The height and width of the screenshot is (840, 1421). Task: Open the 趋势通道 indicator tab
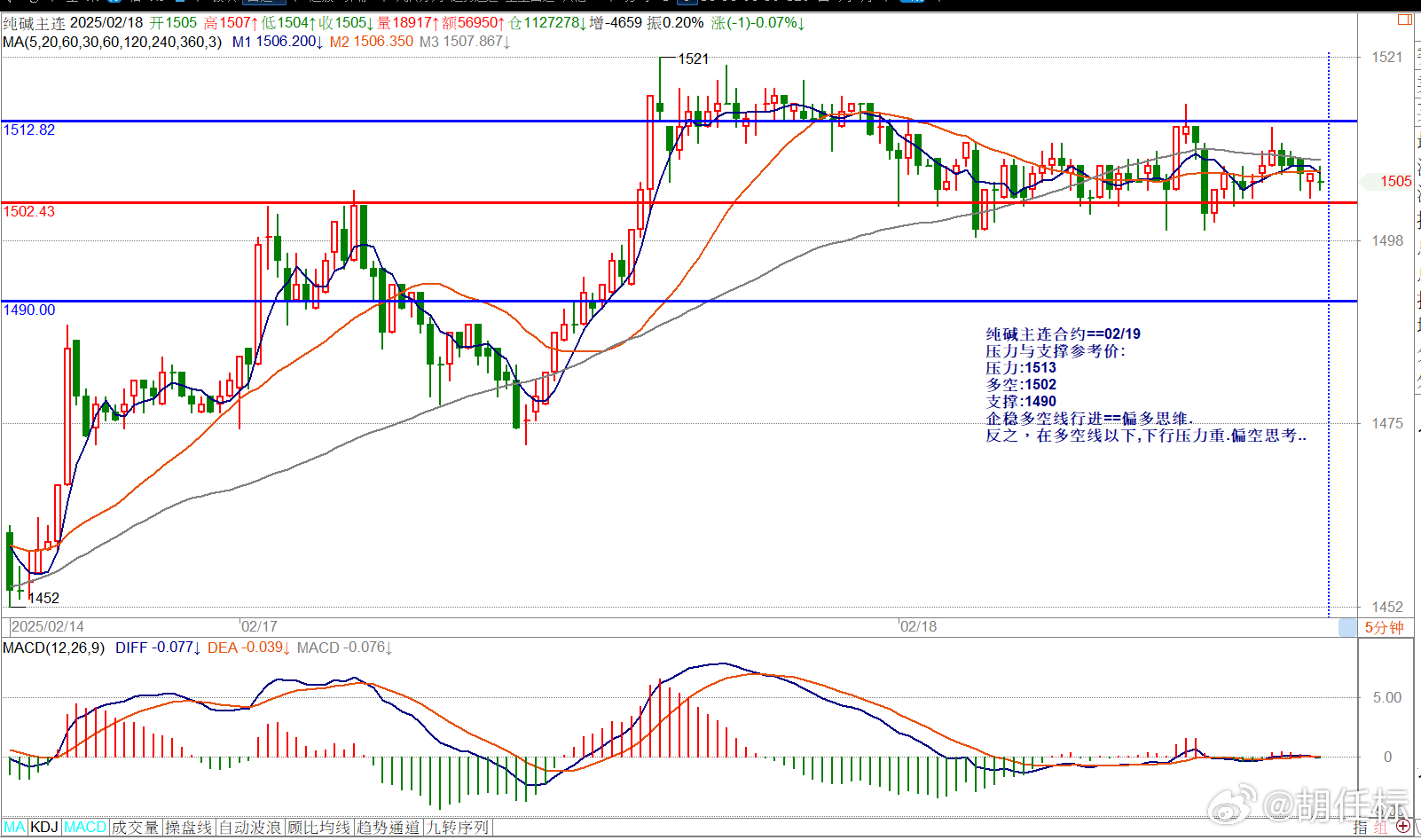coord(389,828)
